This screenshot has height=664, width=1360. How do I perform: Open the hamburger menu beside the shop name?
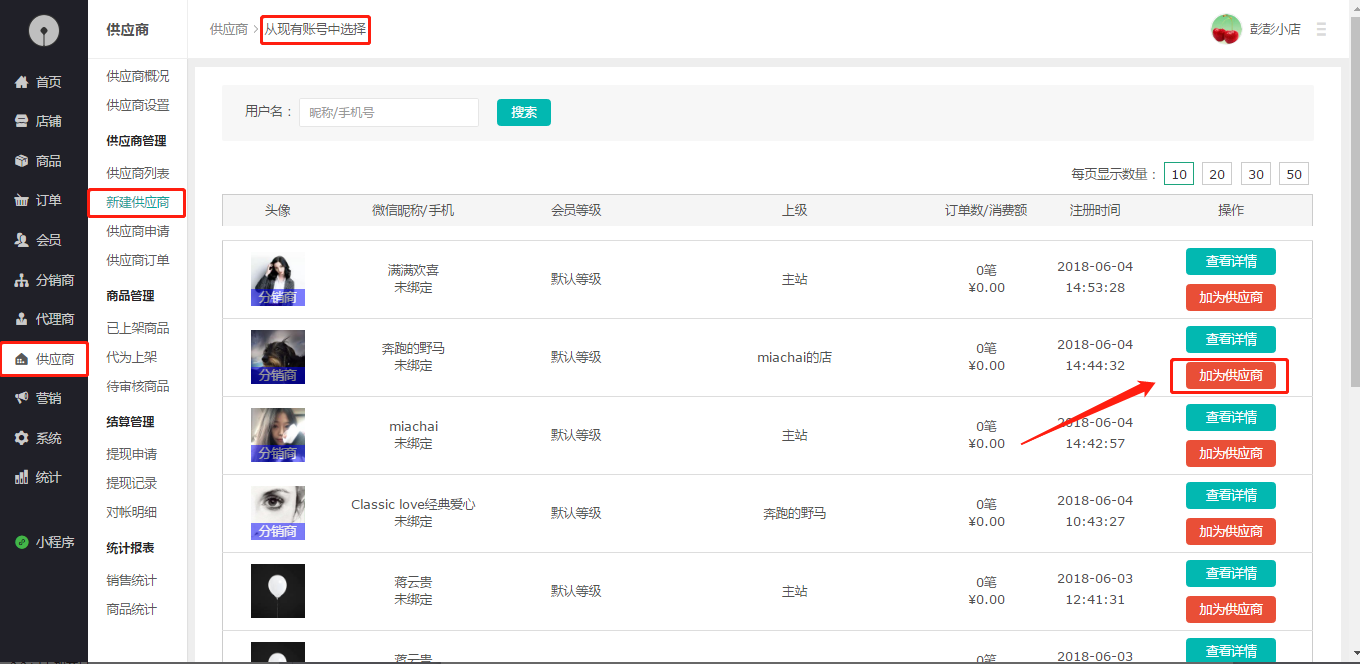tap(1321, 30)
